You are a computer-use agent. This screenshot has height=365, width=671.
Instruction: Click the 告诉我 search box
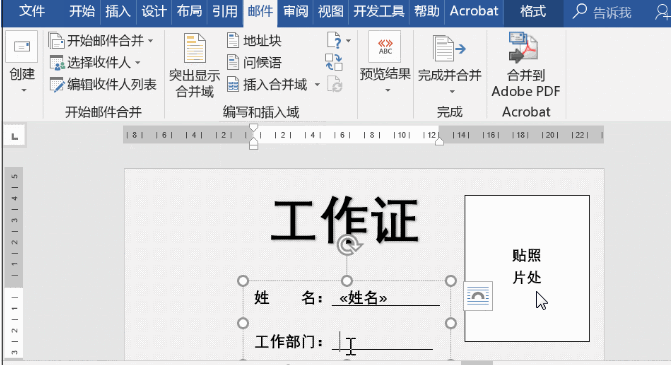click(603, 12)
